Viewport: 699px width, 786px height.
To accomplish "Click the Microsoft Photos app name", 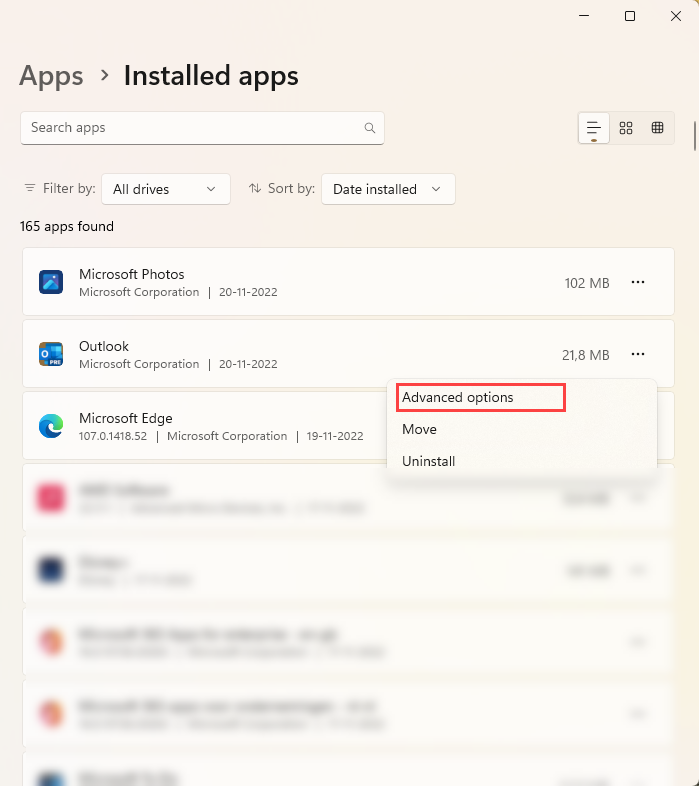I will click(132, 274).
